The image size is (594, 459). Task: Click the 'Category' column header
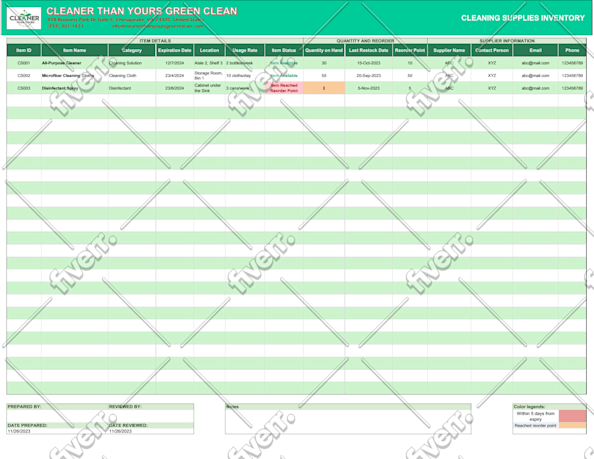coord(132,50)
